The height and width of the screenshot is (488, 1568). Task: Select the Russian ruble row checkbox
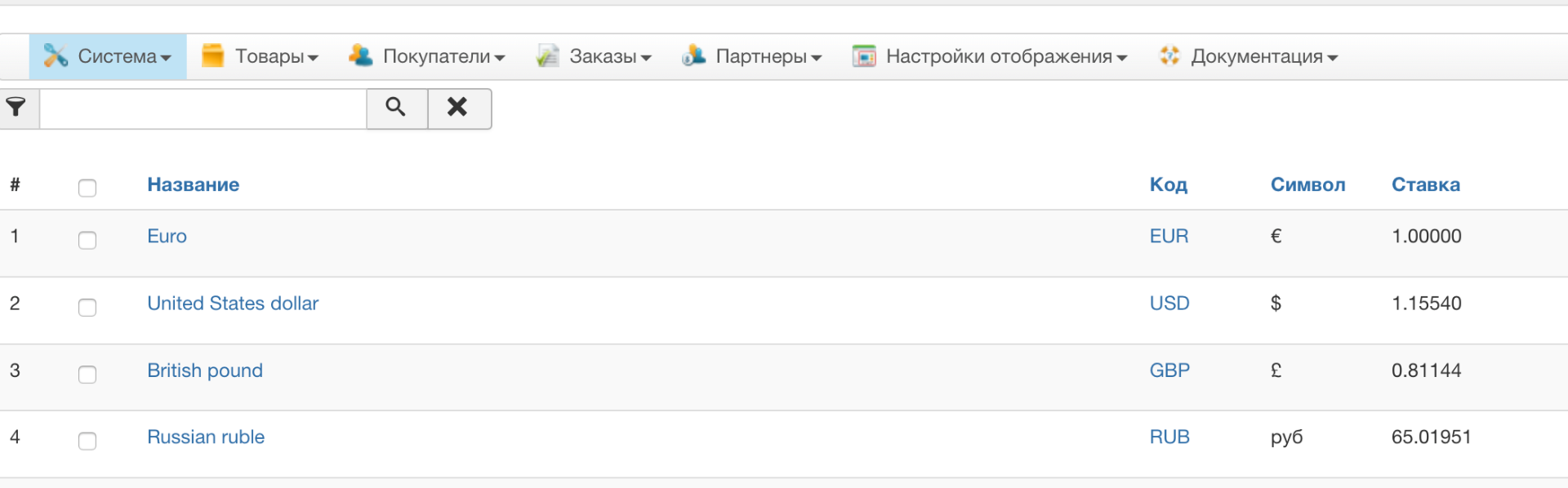(87, 441)
